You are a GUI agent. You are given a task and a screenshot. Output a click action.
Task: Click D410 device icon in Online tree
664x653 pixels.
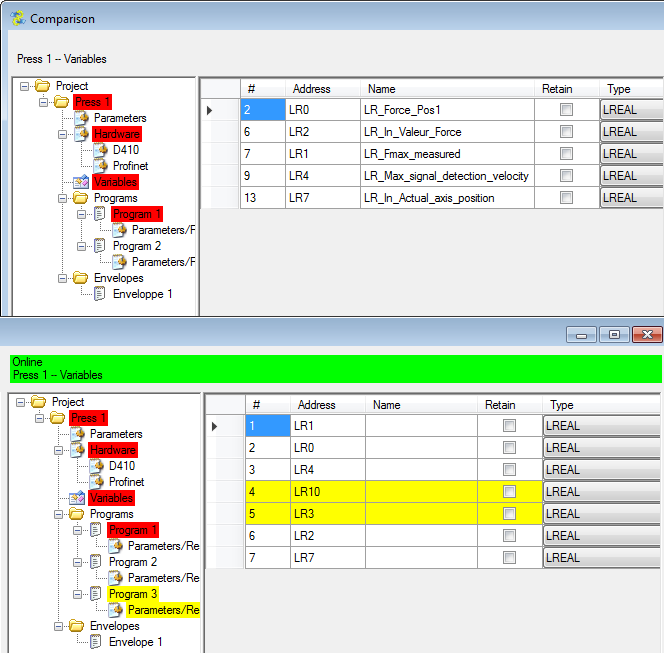[97, 466]
